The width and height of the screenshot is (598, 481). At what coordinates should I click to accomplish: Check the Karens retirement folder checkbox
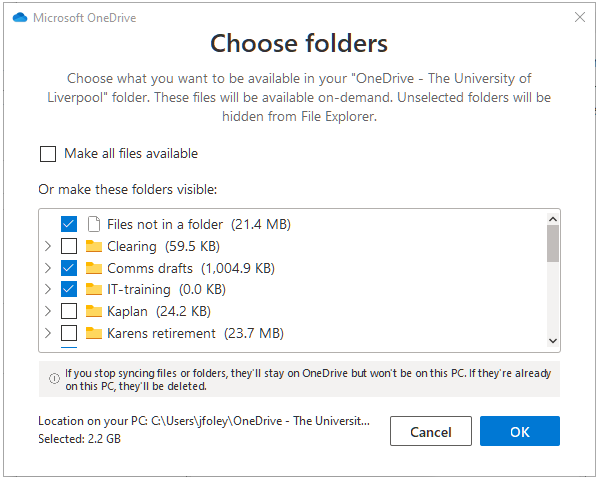(69, 333)
